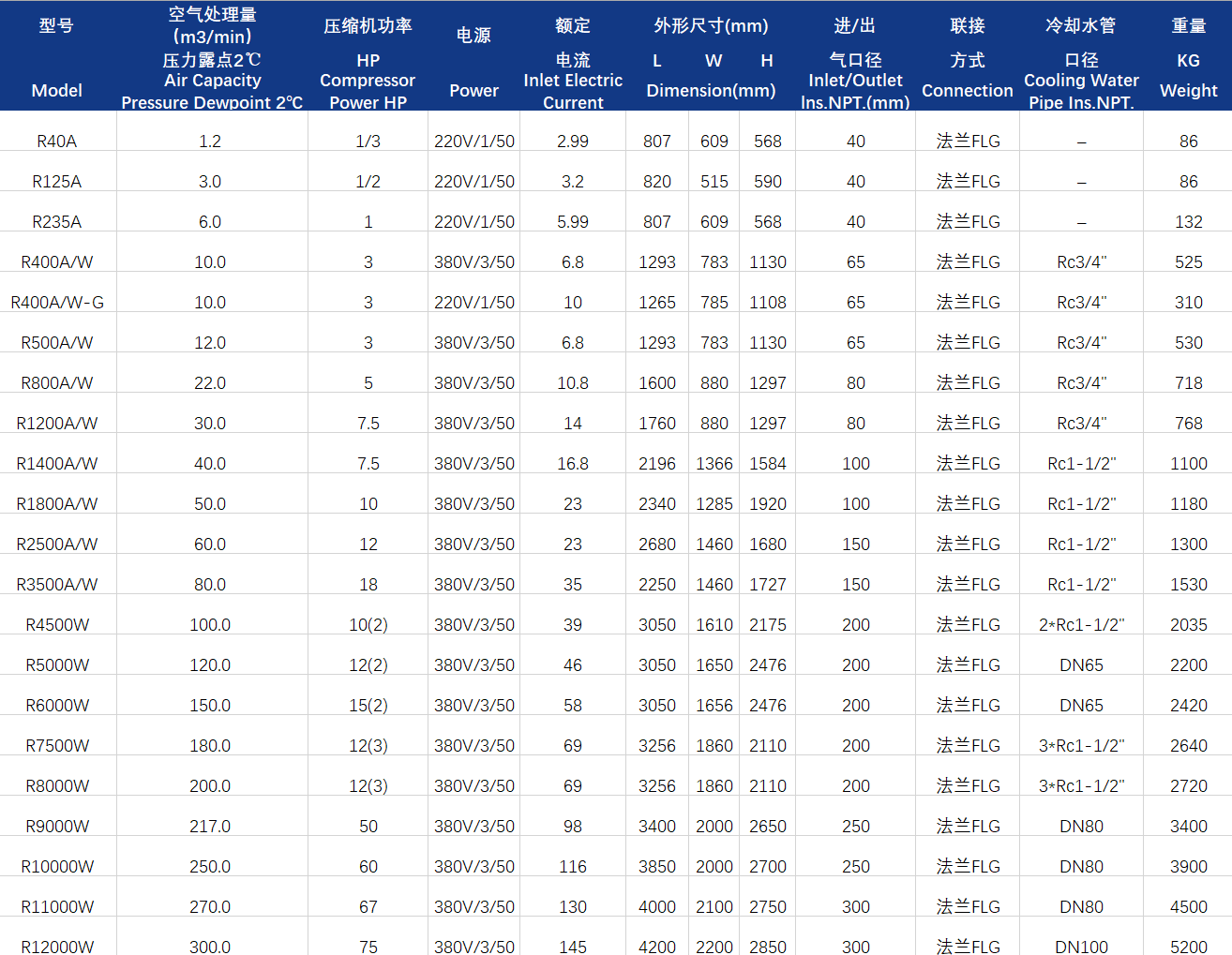Select model cell R4500W

56,625
